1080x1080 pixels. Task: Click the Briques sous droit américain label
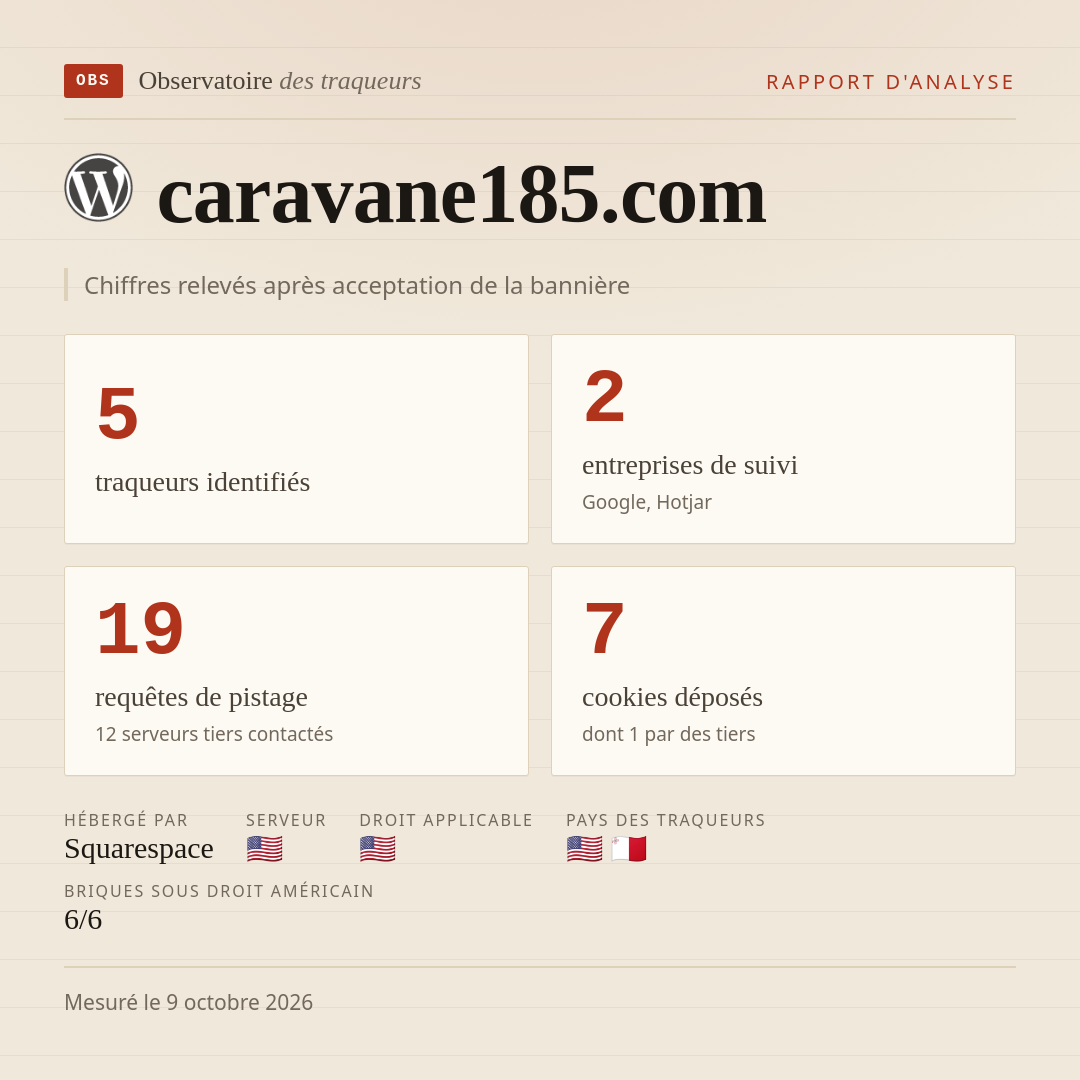pyautogui.click(x=219, y=891)
